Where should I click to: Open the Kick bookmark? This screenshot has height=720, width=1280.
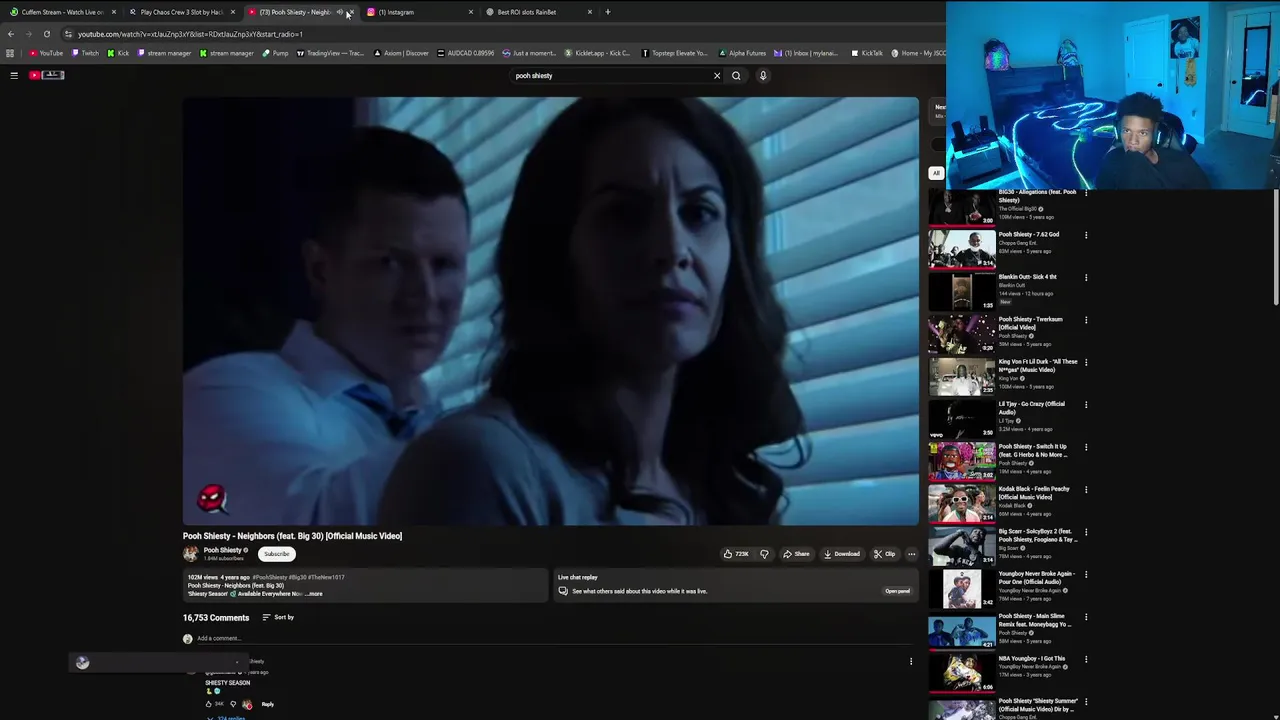click(x=119, y=53)
